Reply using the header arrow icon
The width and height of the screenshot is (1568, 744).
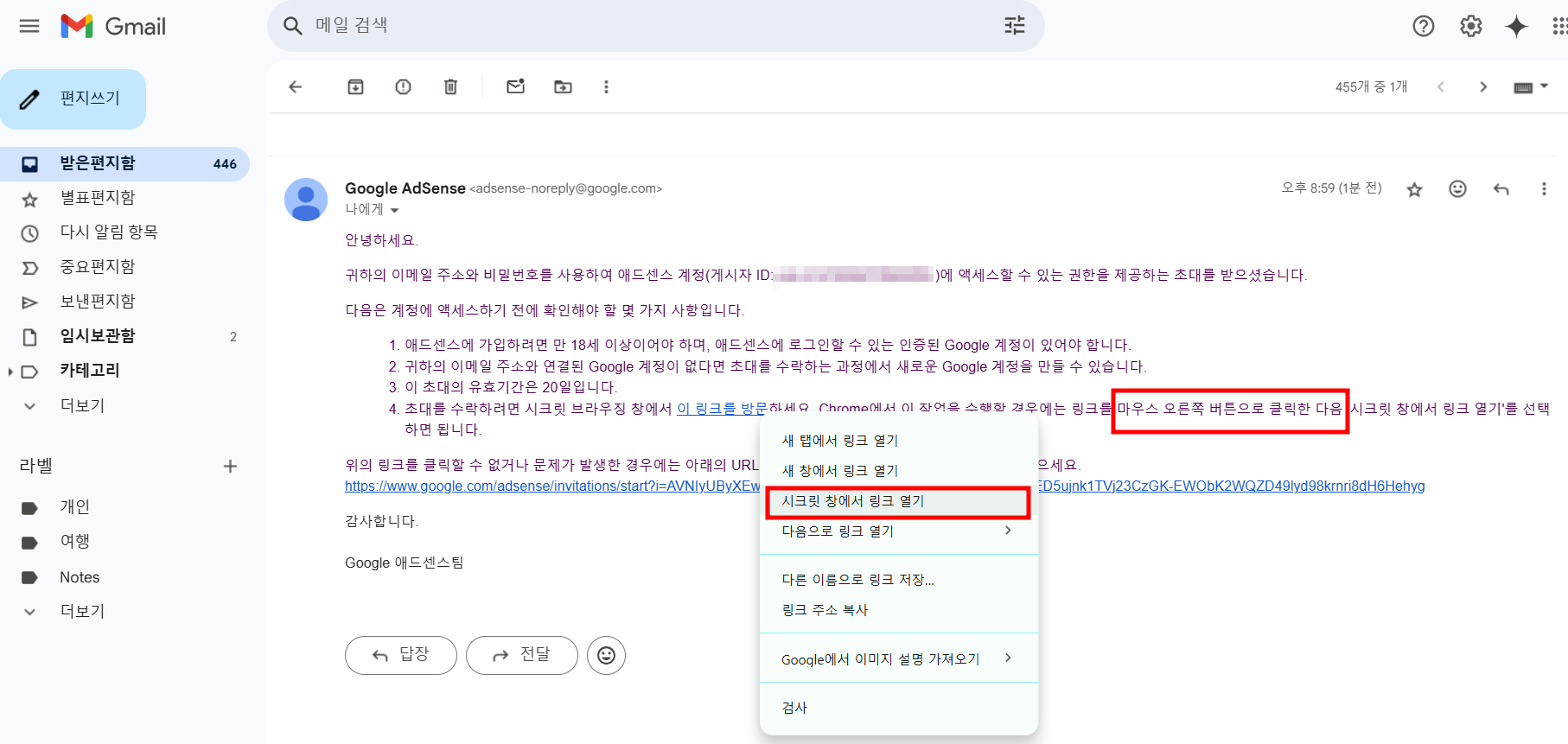coord(1501,189)
